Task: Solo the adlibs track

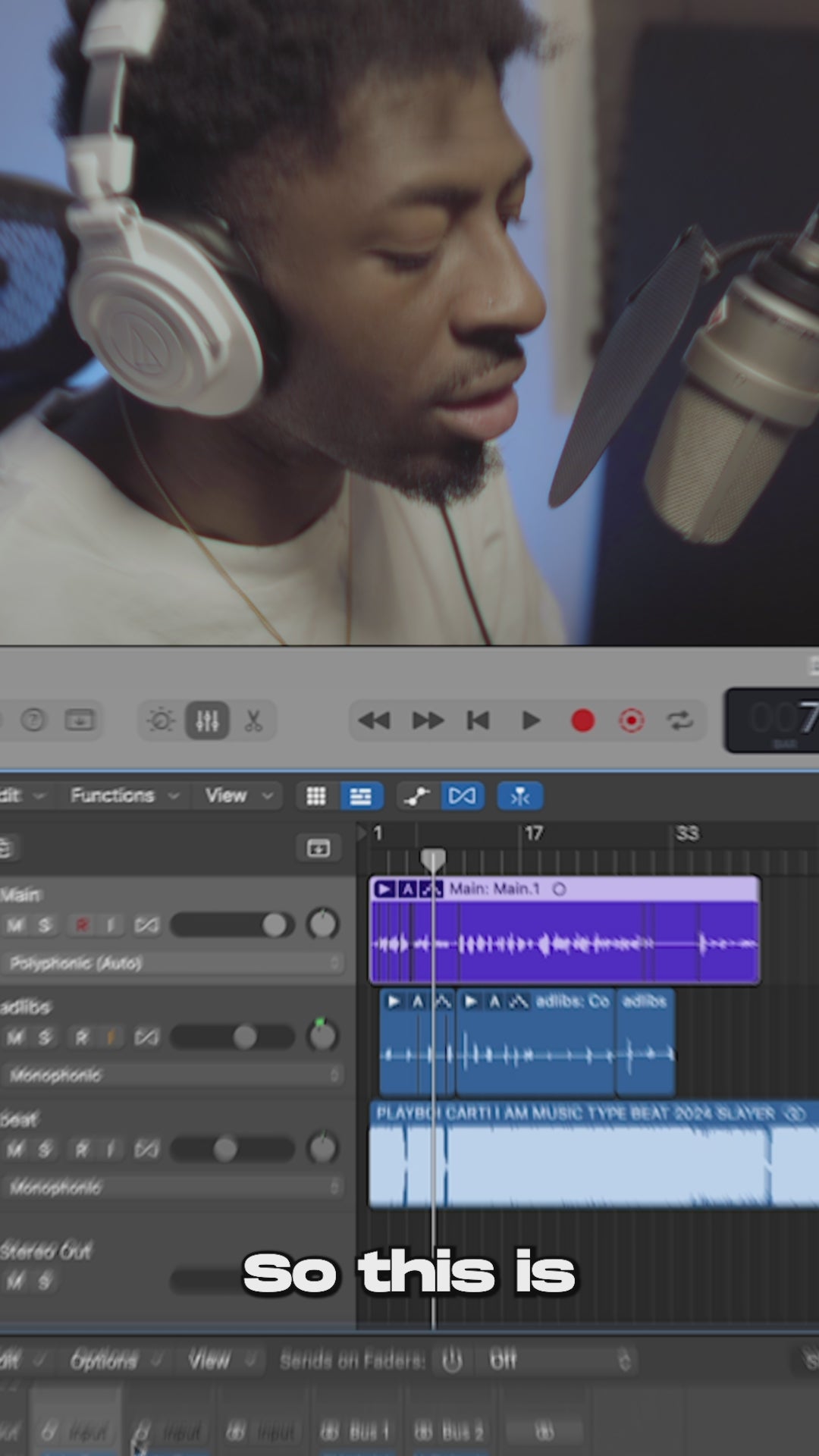Action: click(45, 1037)
